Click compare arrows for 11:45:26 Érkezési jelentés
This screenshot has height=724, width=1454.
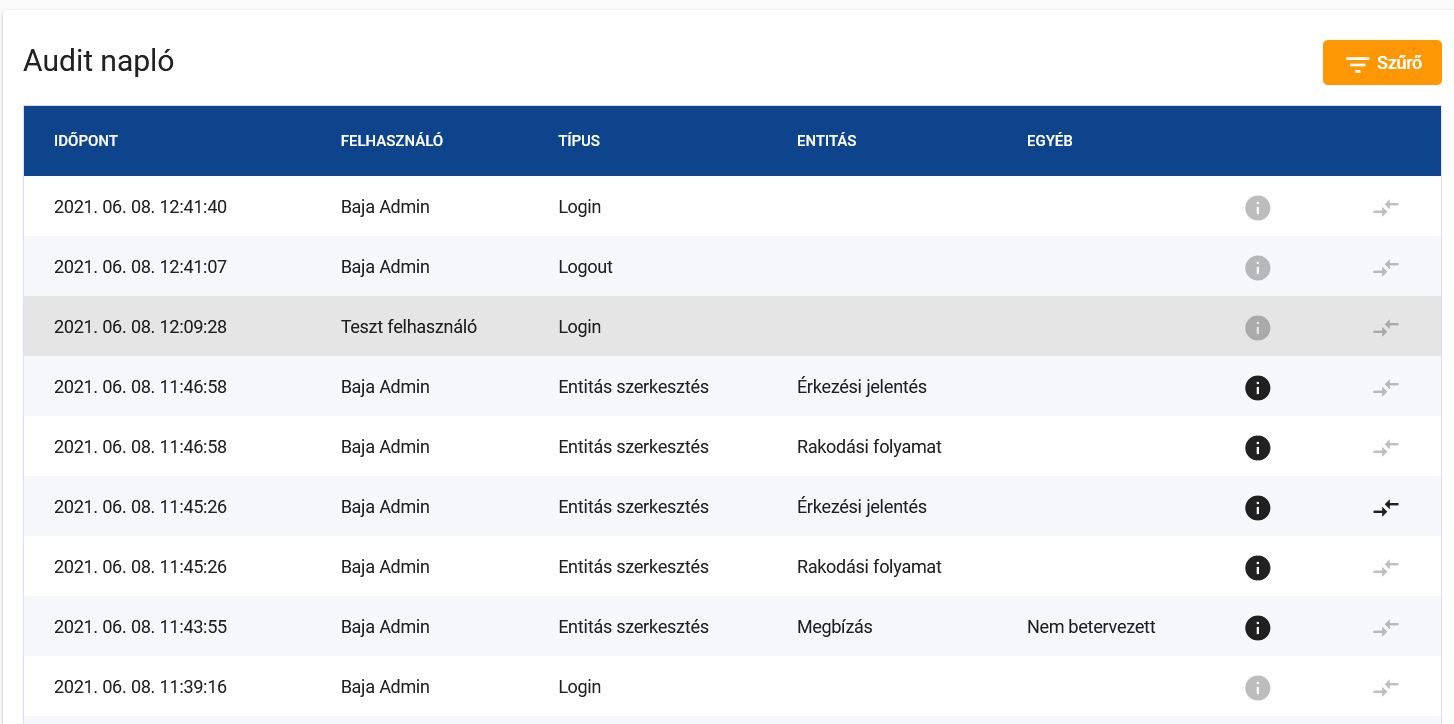click(1385, 508)
